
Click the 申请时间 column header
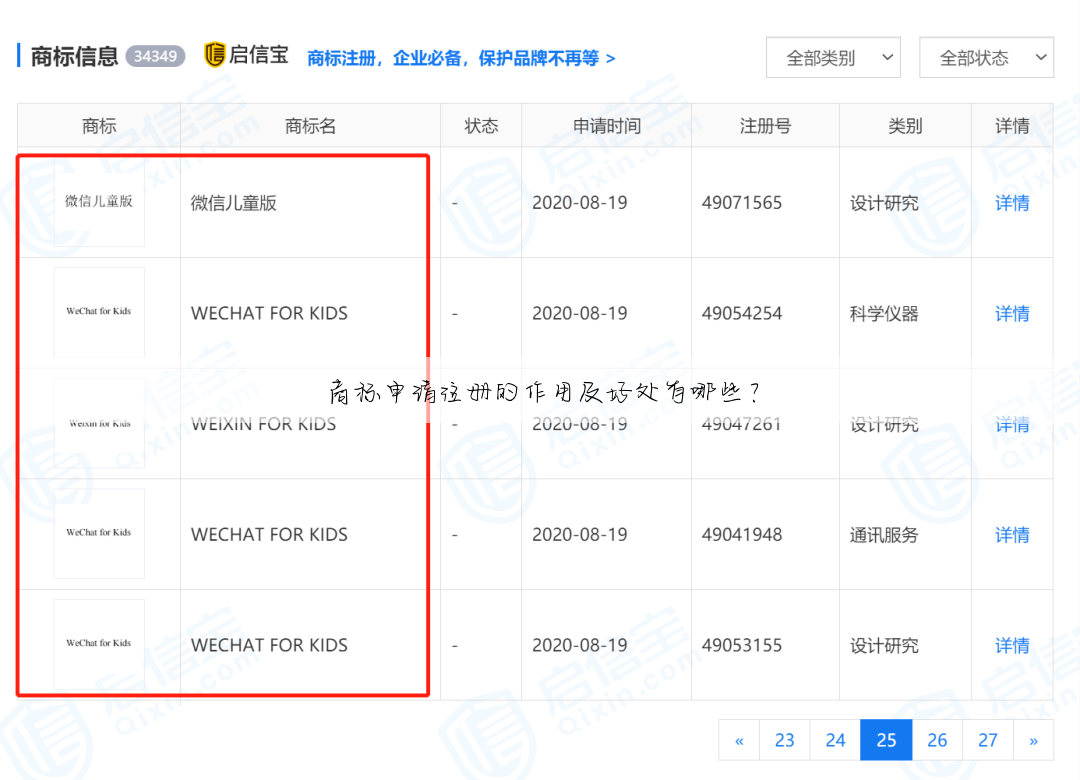(606, 125)
